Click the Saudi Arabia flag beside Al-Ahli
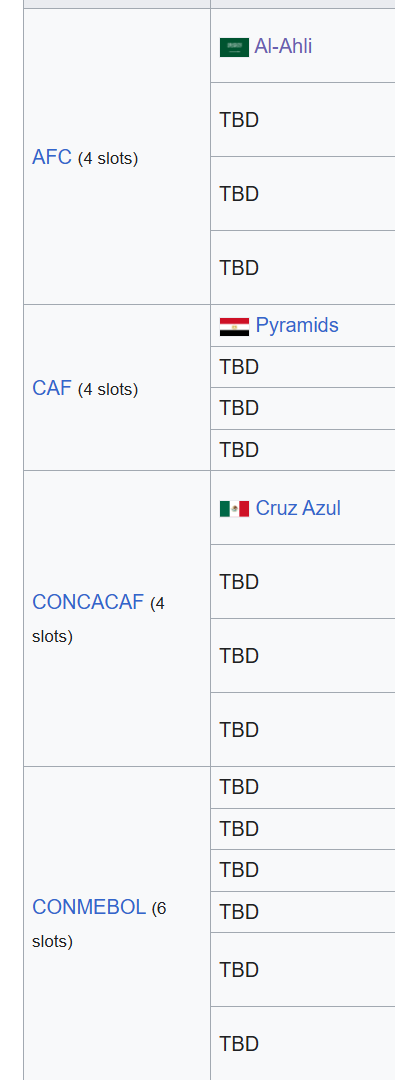 234,47
